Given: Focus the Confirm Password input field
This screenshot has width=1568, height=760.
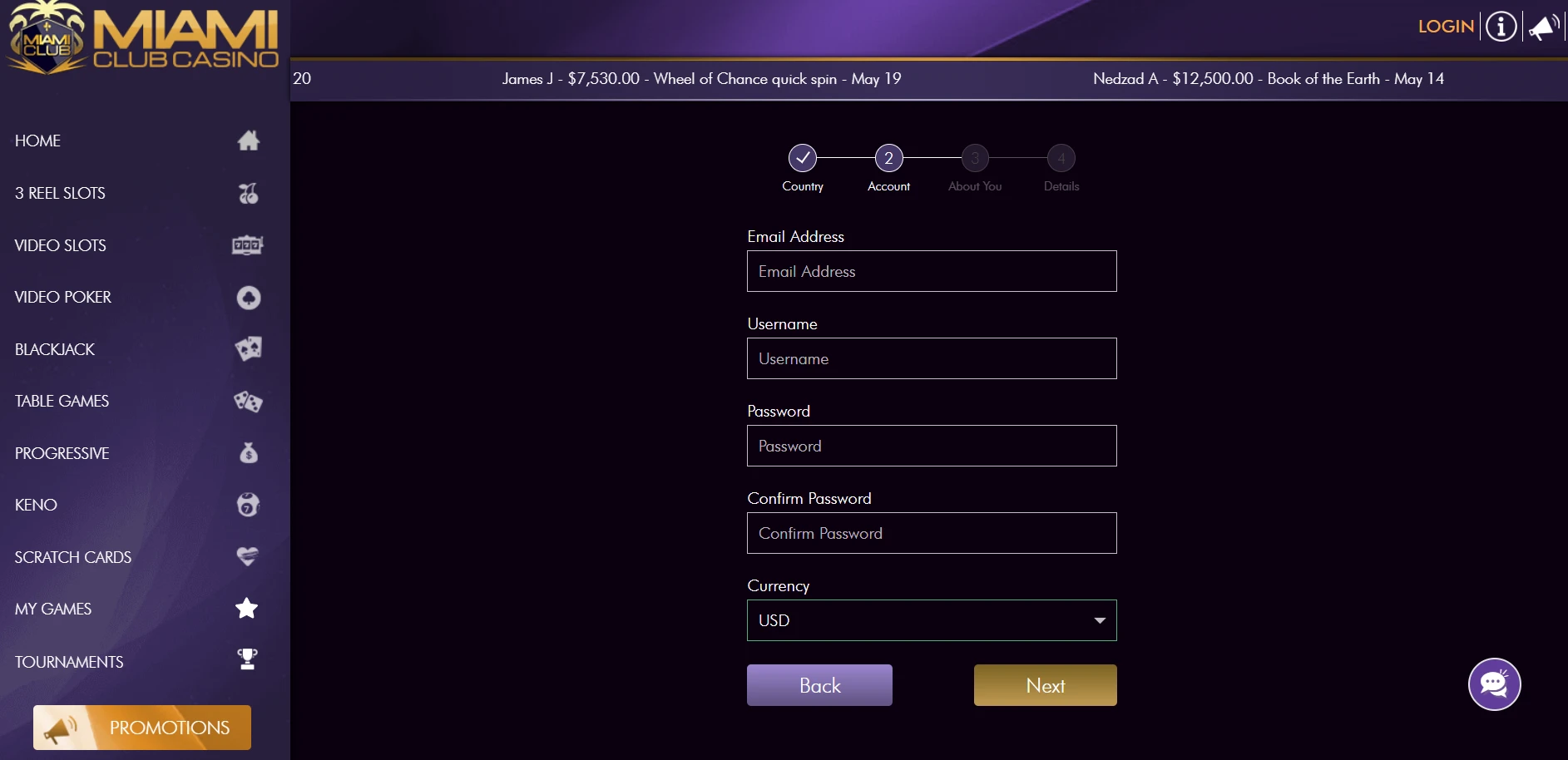Looking at the screenshot, I should point(932,533).
